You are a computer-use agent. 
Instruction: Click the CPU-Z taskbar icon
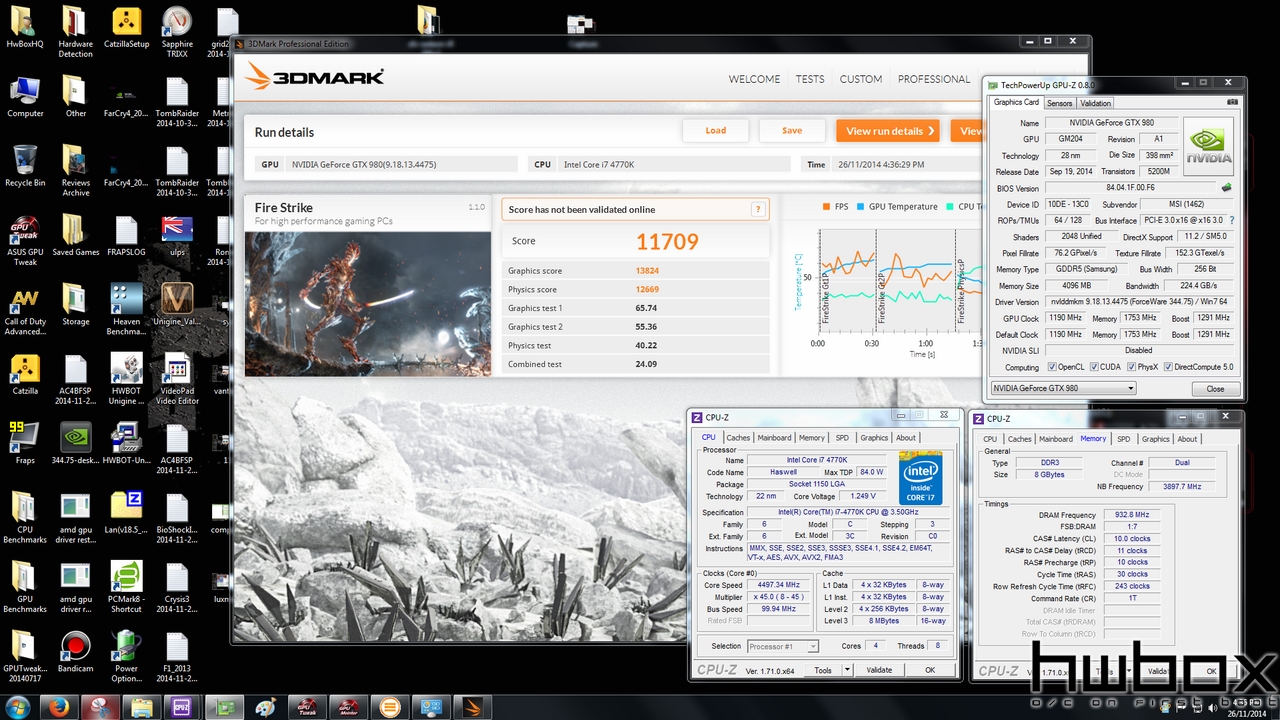coord(182,707)
